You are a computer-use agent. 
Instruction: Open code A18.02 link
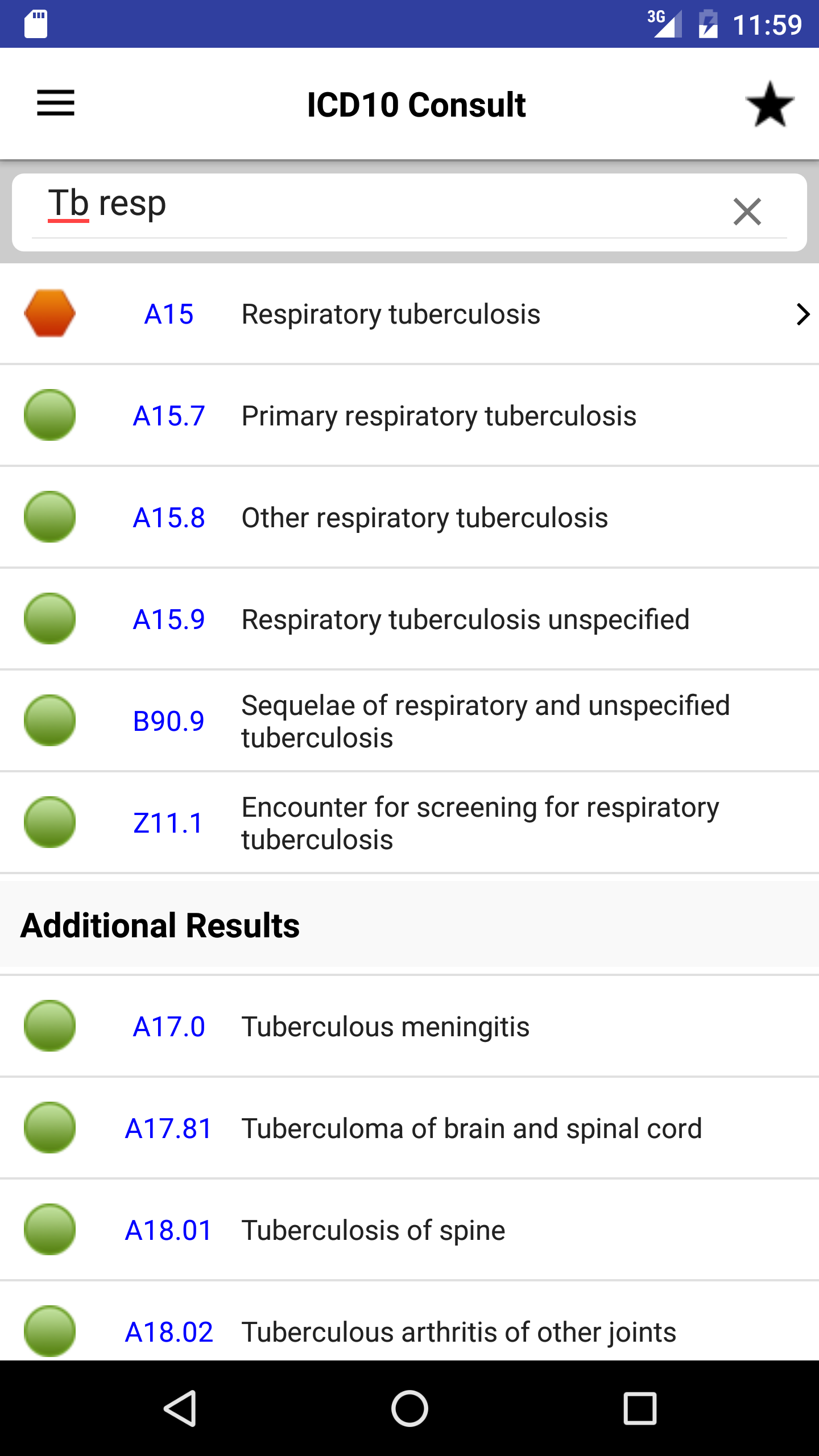(x=169, y=1332)
